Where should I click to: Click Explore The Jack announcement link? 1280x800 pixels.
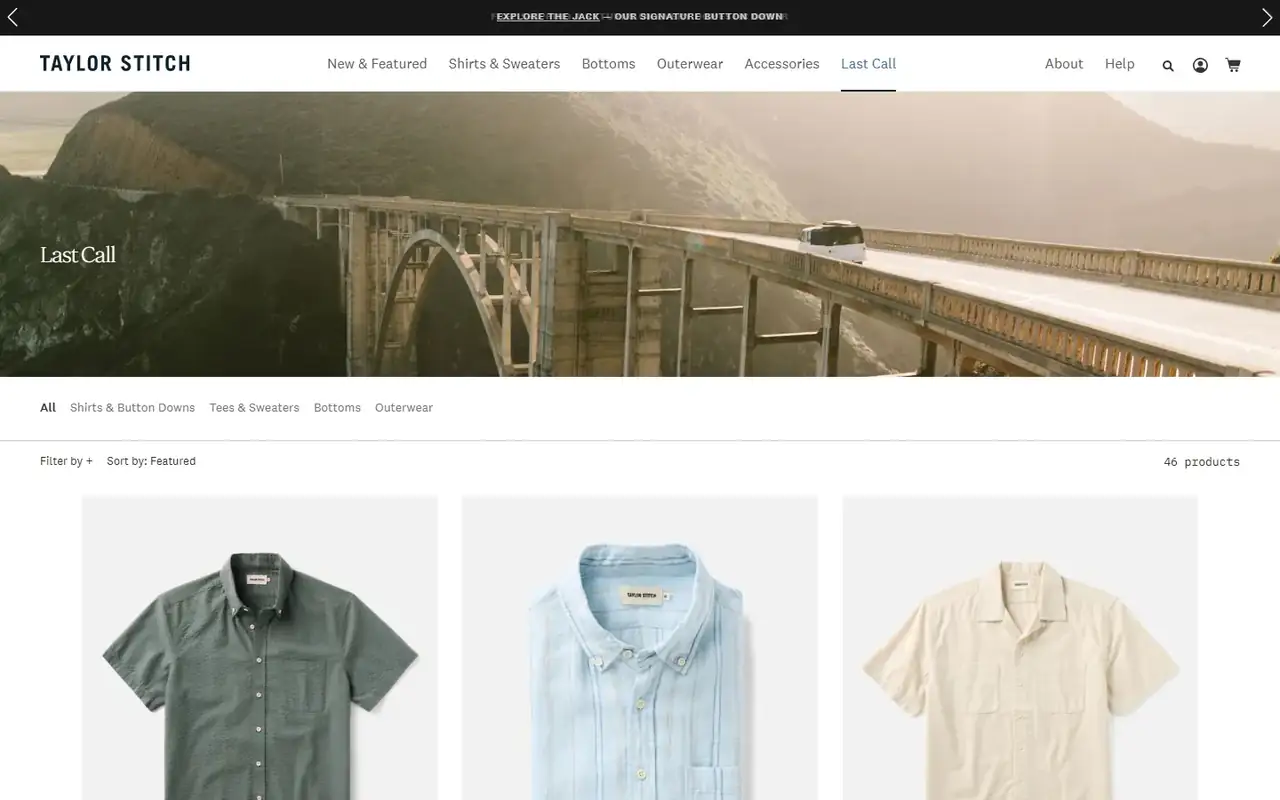pos(548,17)
